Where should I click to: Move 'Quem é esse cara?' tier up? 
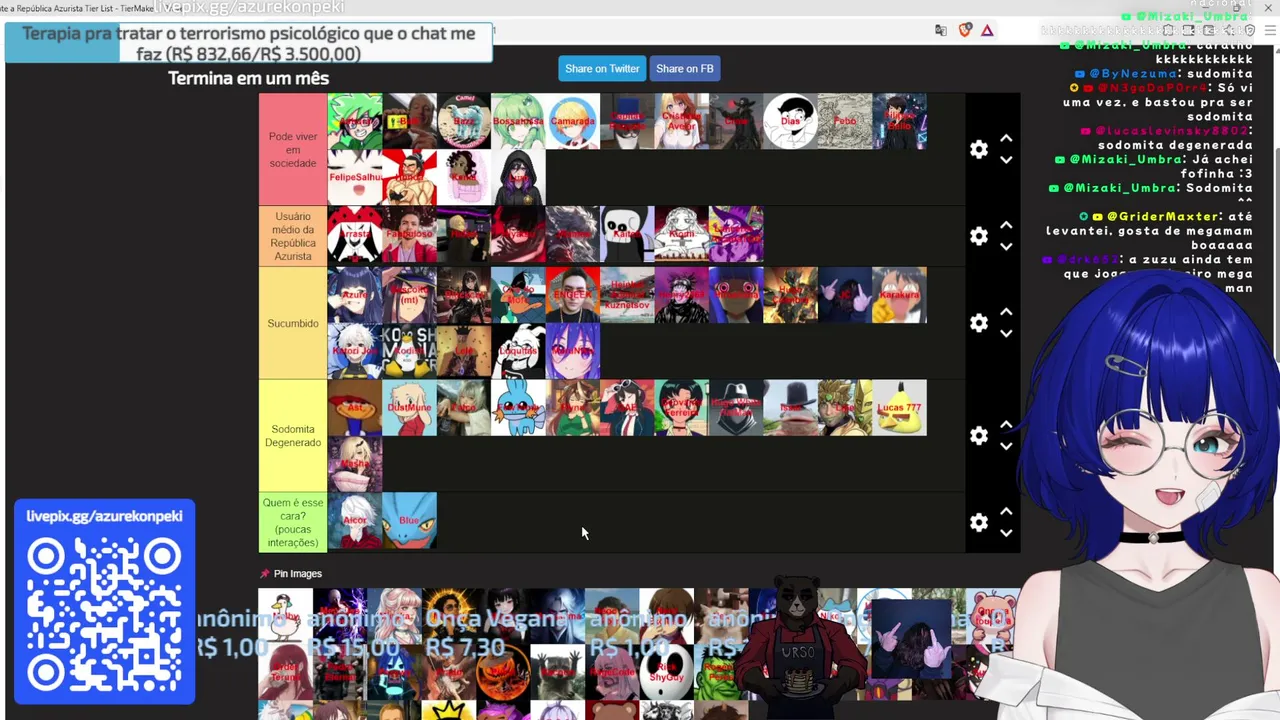point(1006,511)
